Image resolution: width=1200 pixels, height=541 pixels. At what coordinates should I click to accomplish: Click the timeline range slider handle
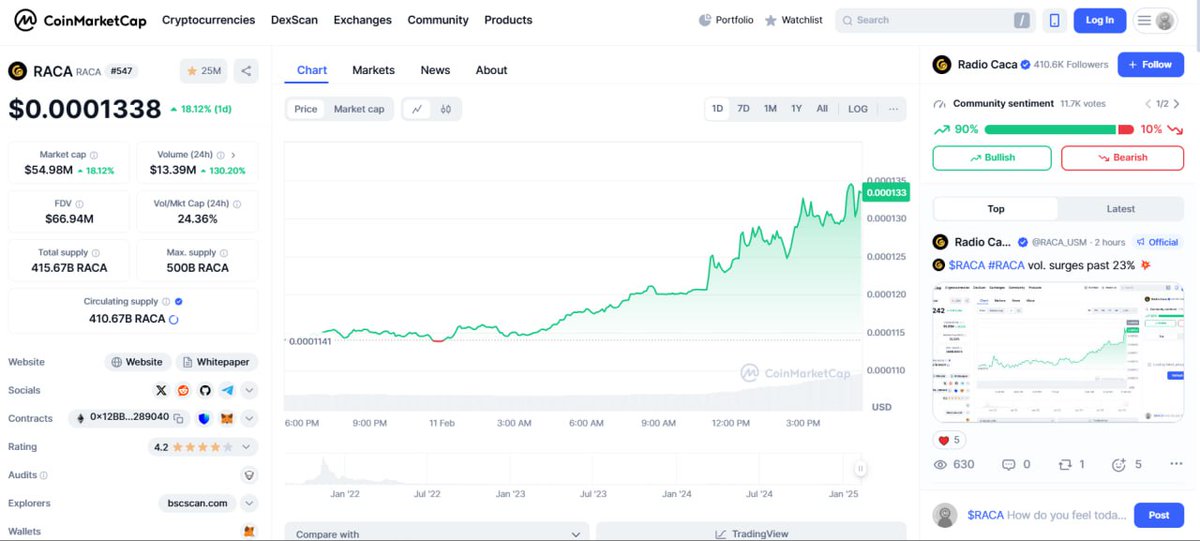click(x=860, y=468)
